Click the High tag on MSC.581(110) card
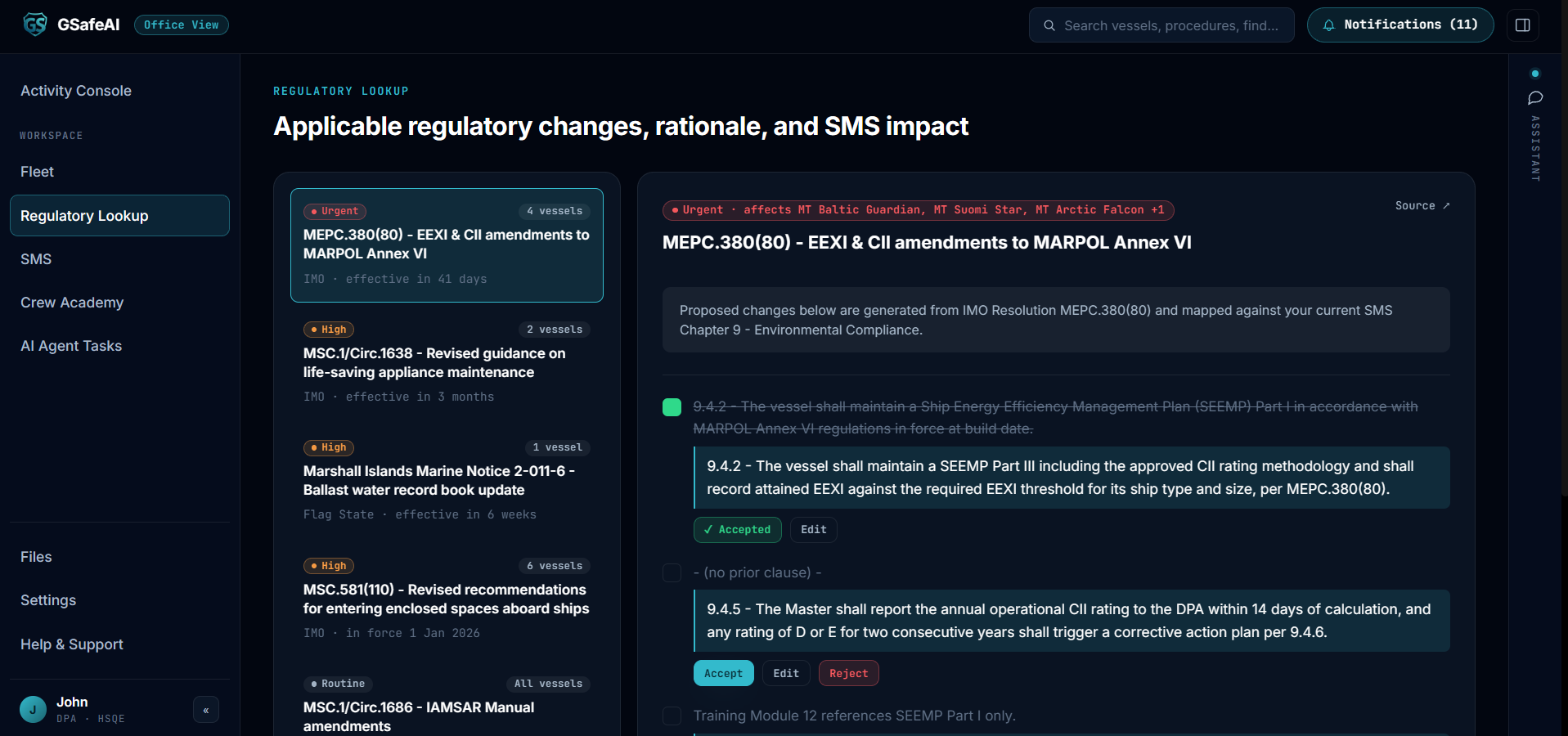 tap(329, 566)
